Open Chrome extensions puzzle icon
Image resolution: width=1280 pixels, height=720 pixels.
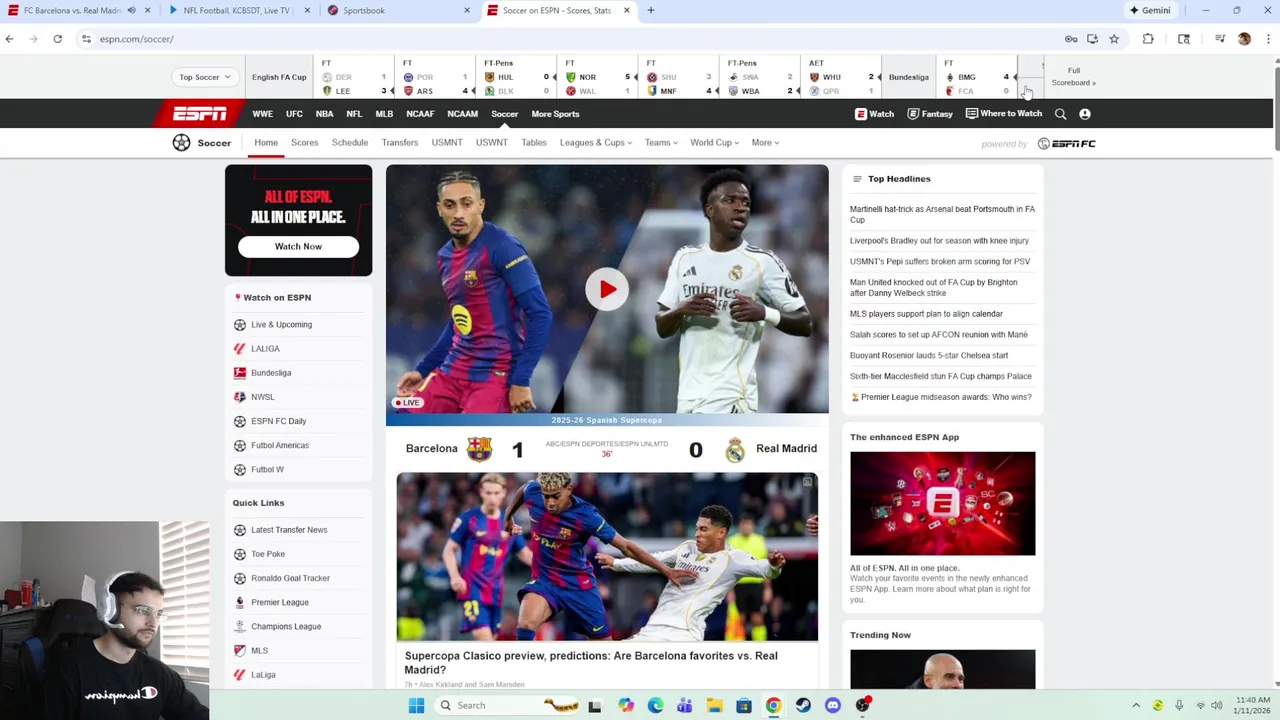point(1148,39)
